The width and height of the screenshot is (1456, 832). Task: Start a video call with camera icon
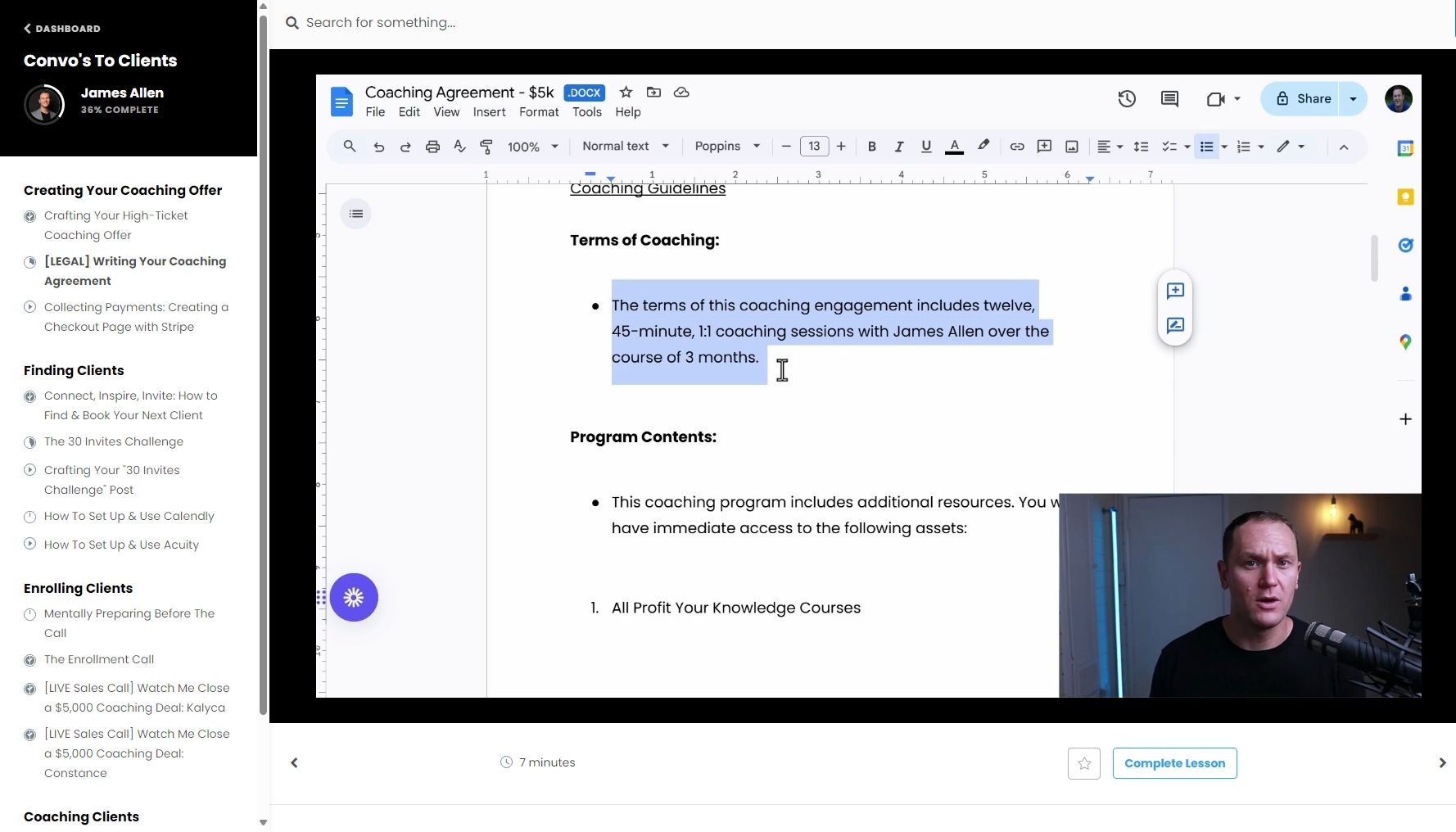coord(1215,99)
